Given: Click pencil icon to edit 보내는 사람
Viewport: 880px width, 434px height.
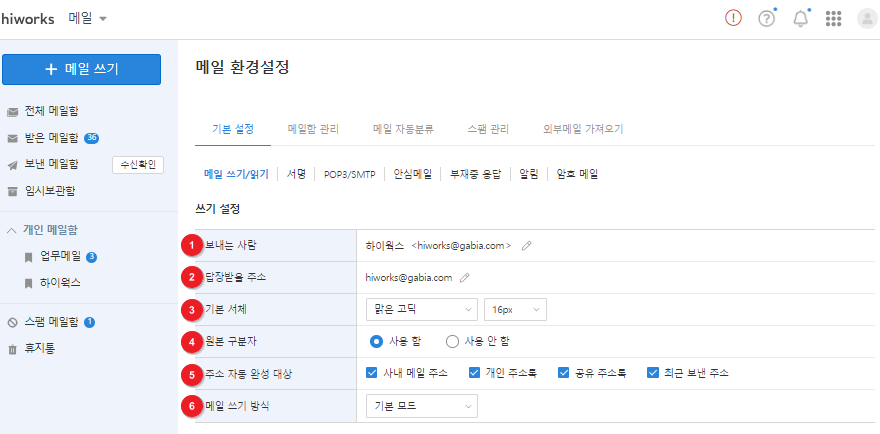Looking at the screenshot, I should coord(527,245).
